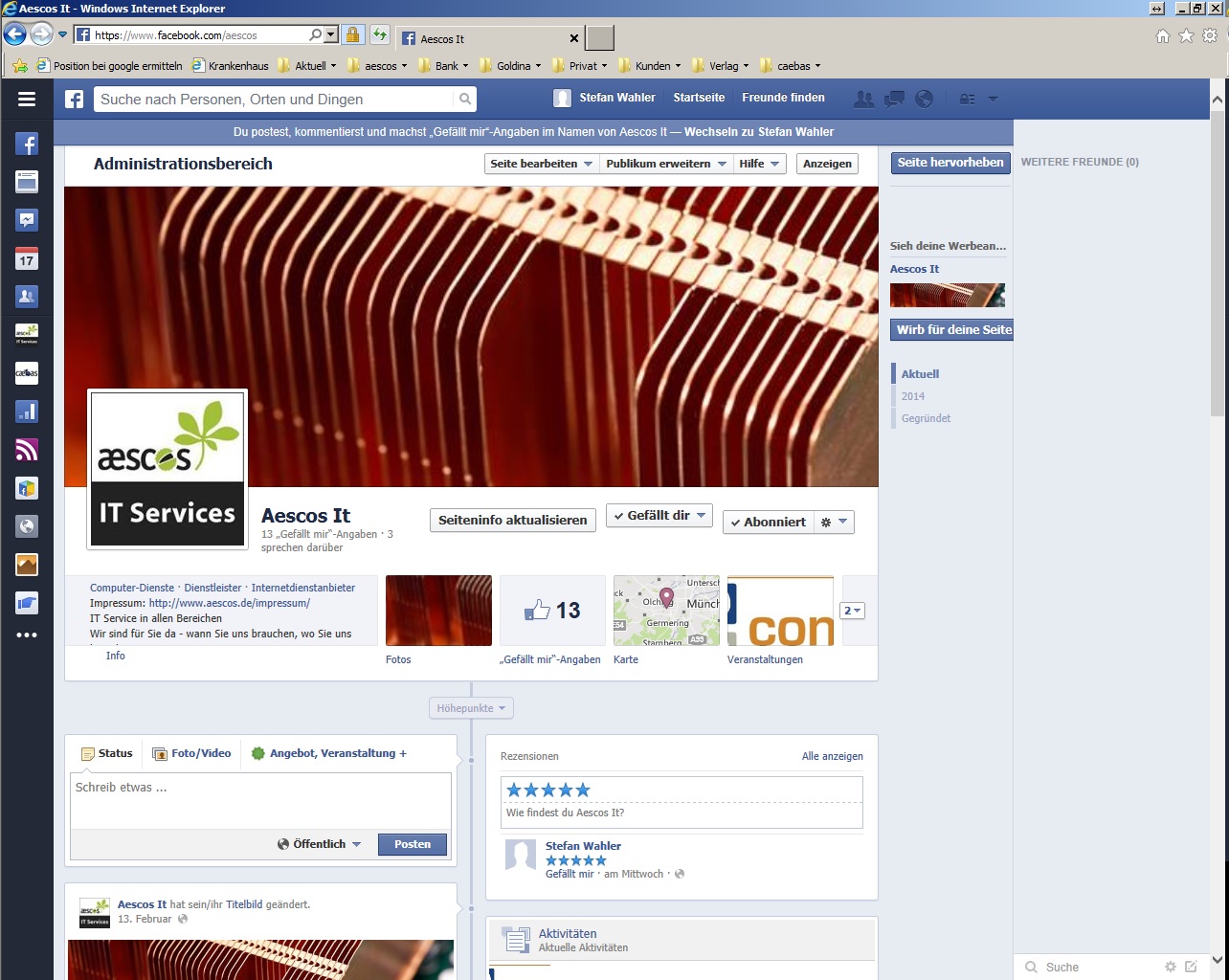Click the Facebook logo in blue bar
This screenshot has height=980, width=1229.
tap(74, 99)
